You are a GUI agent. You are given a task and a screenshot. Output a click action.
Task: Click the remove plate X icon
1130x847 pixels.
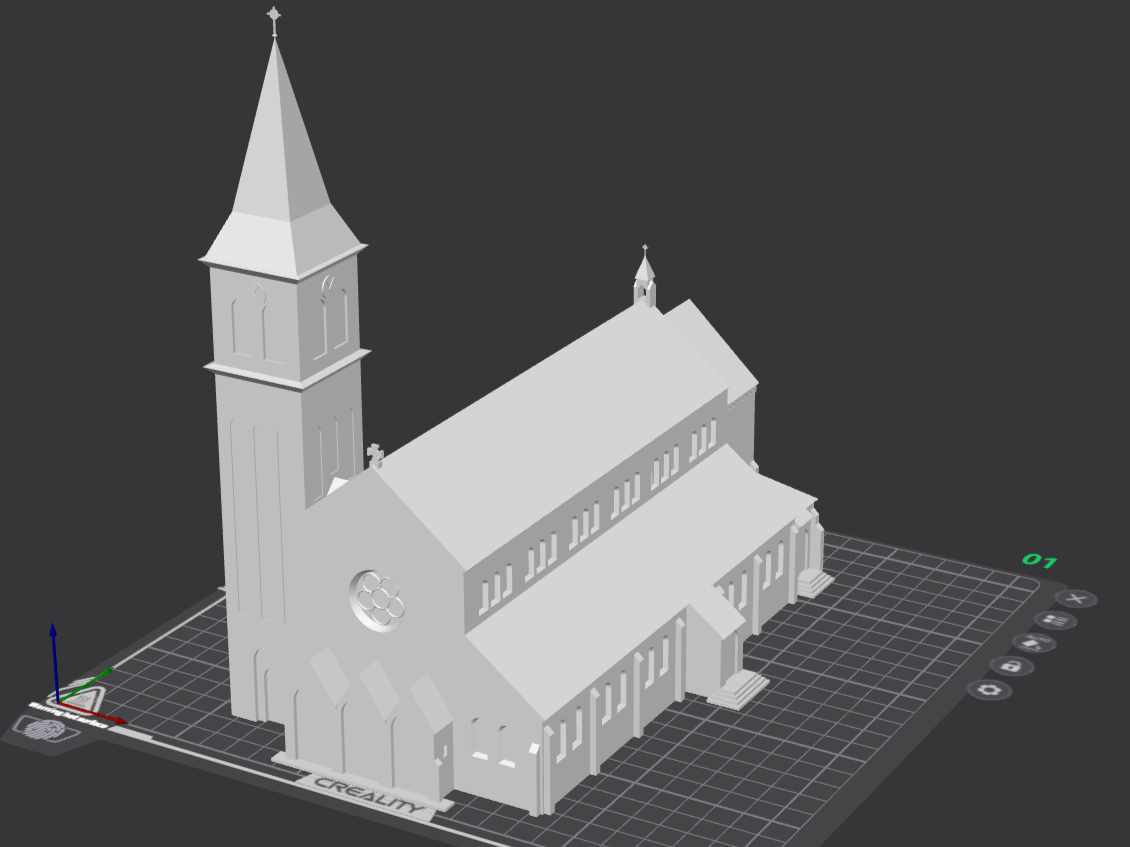pyautogui.click(x=1077, y=598)
